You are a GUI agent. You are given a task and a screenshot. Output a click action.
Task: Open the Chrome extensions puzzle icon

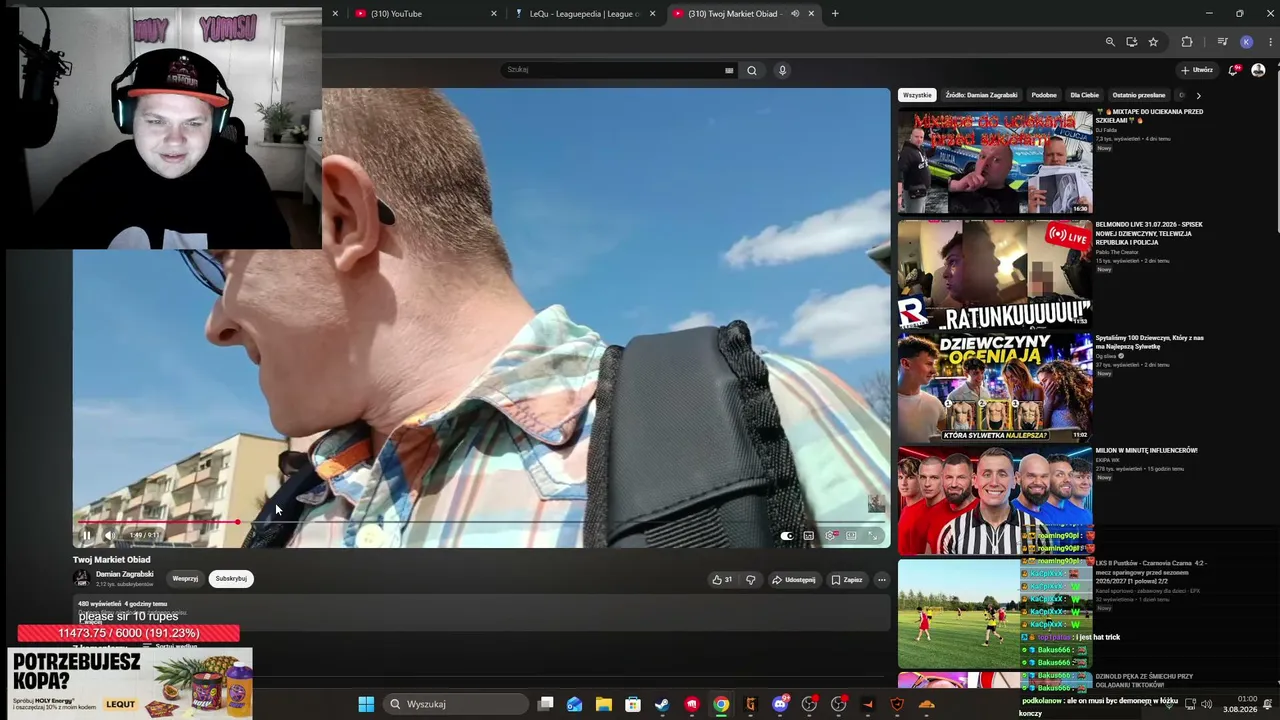click(1187, 42)
